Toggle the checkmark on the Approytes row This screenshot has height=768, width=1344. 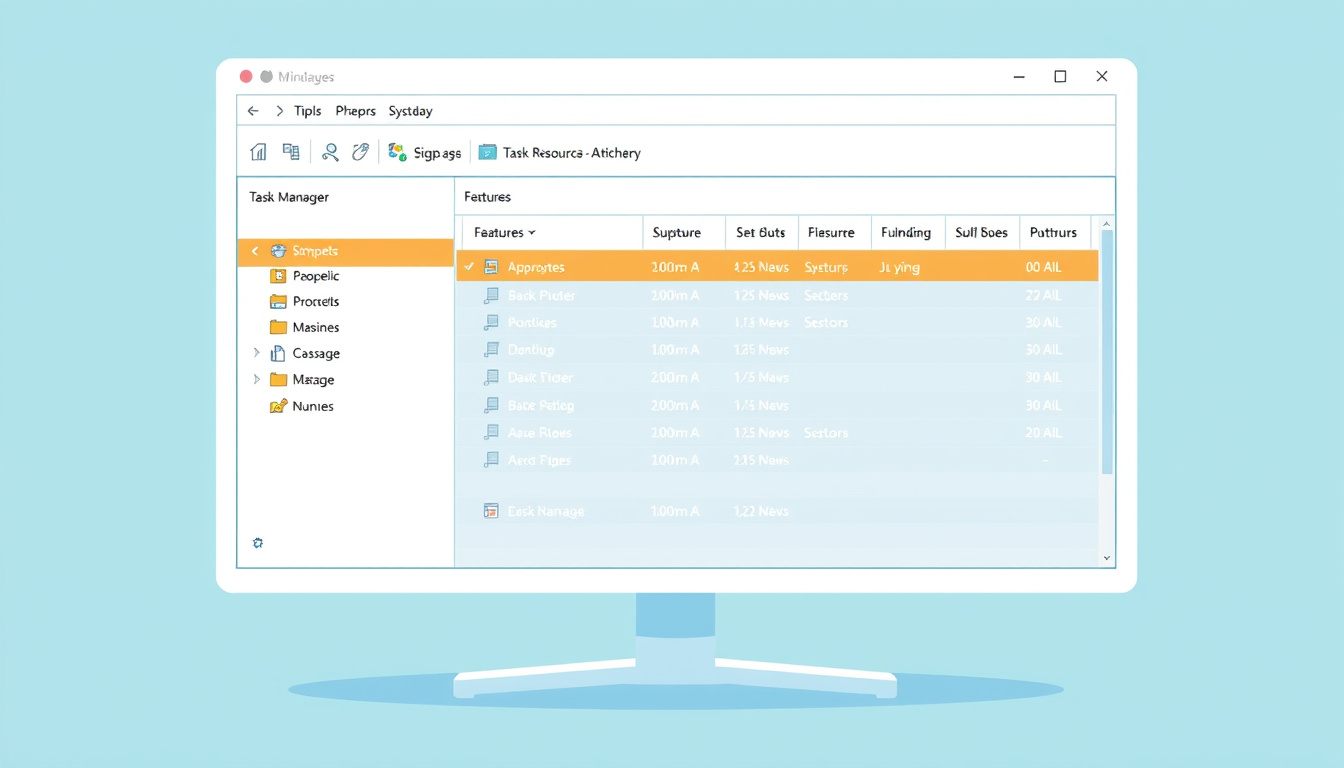(469, 267)
